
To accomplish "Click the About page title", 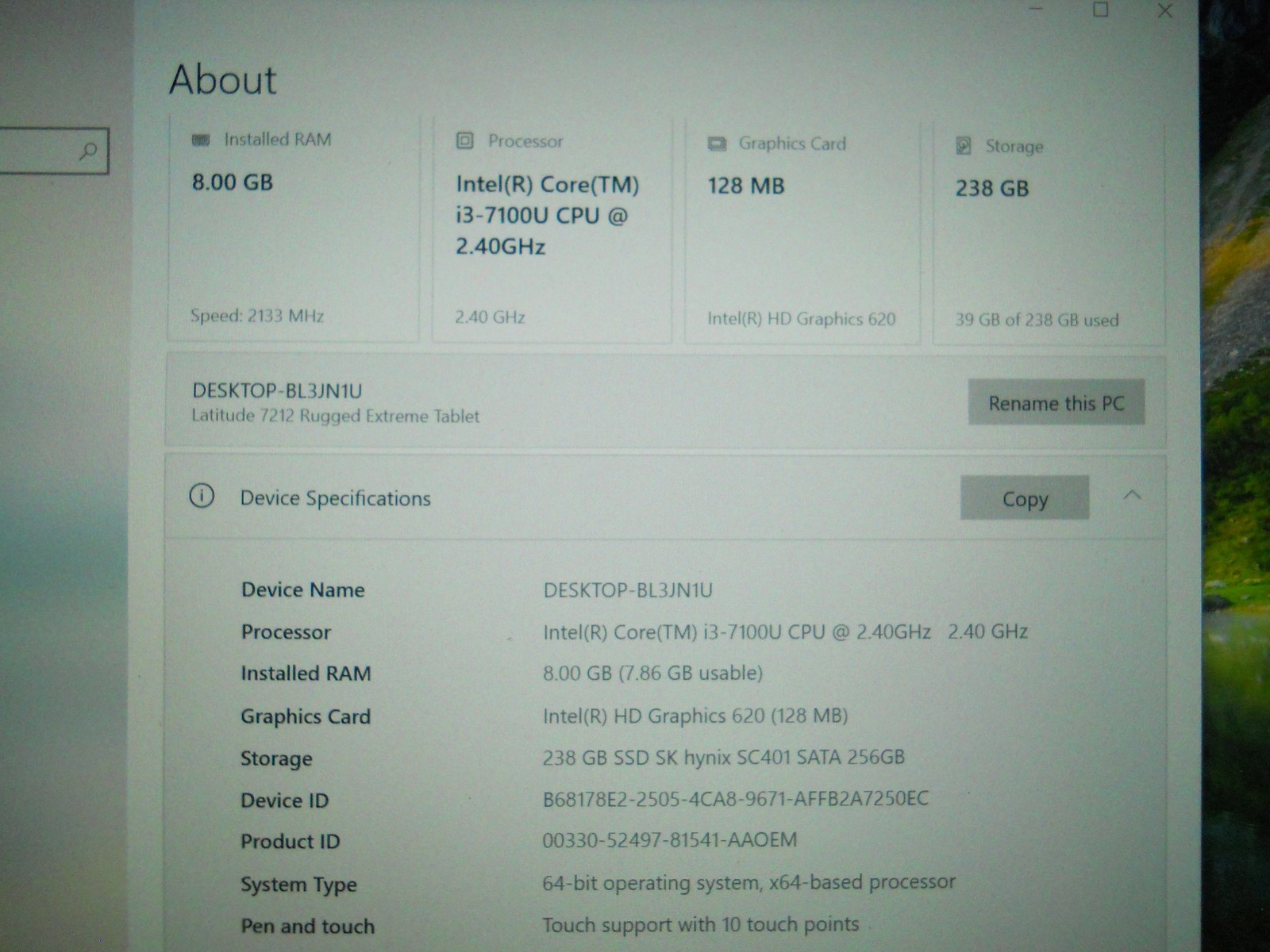I will (223, 79).
